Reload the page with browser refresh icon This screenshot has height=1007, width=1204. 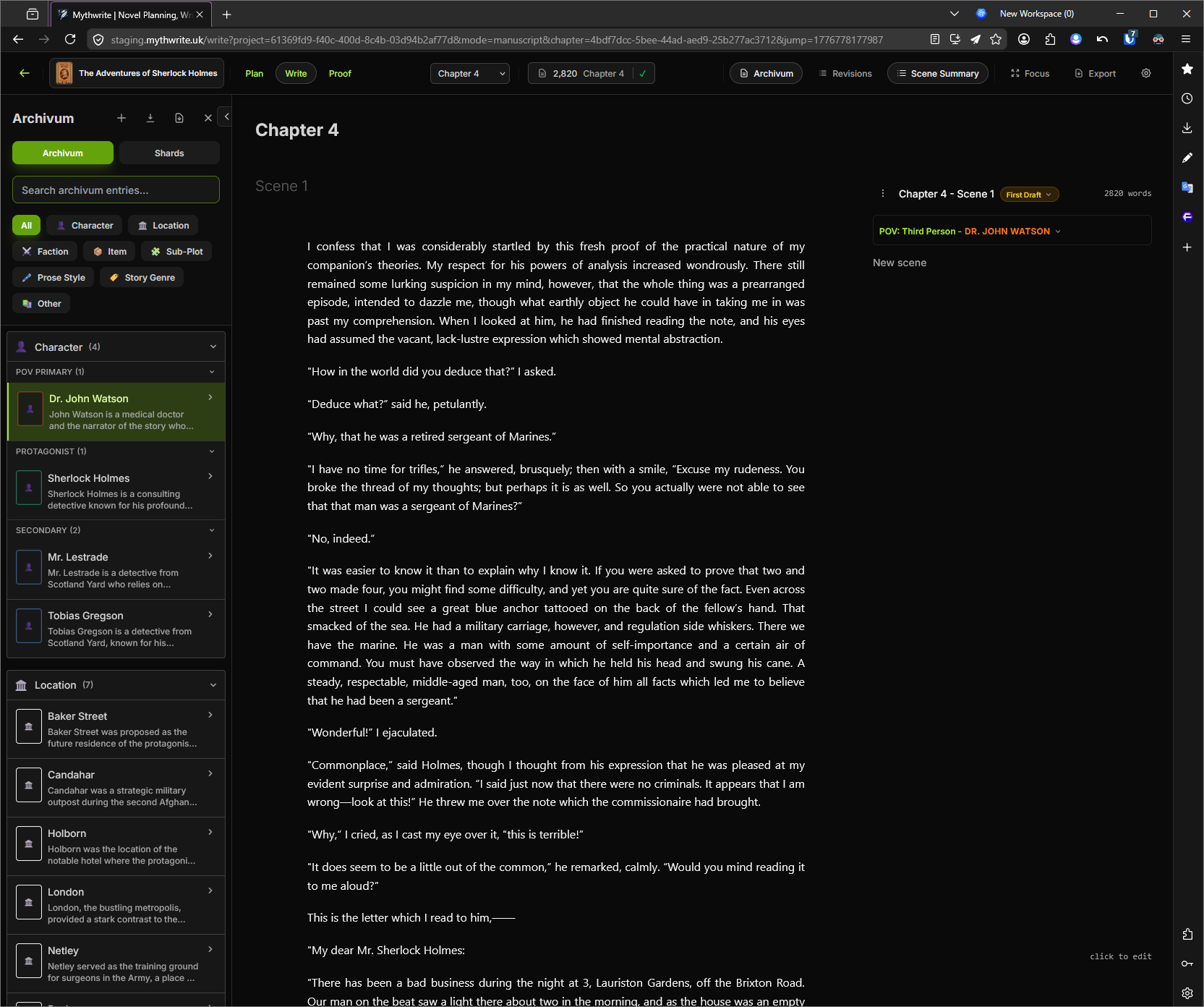coord(70,40)
